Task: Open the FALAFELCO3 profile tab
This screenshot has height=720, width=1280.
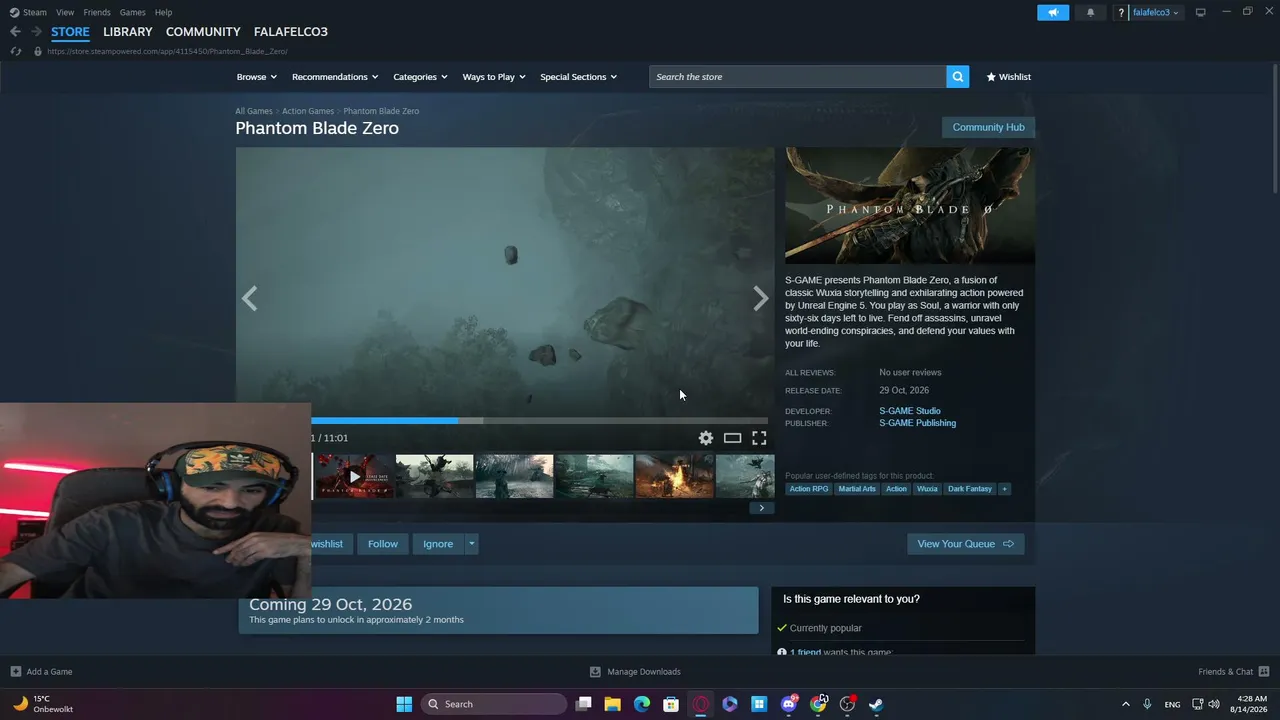Action: (x=291, y=32)
